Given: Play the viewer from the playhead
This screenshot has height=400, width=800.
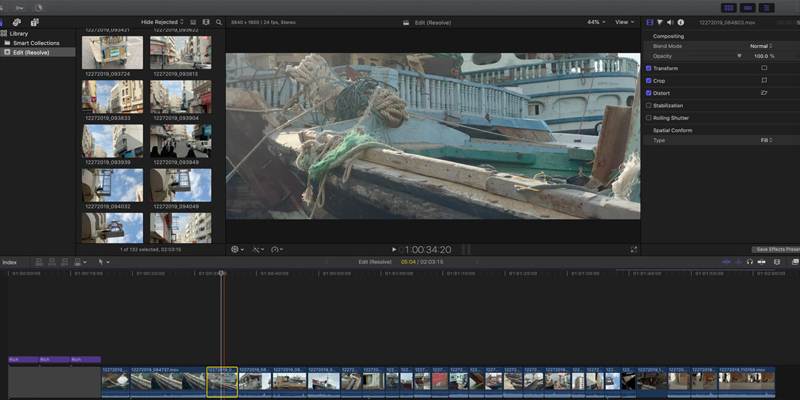Looking at the screenshot, I should pyautogui.click(x=394, y=249).
